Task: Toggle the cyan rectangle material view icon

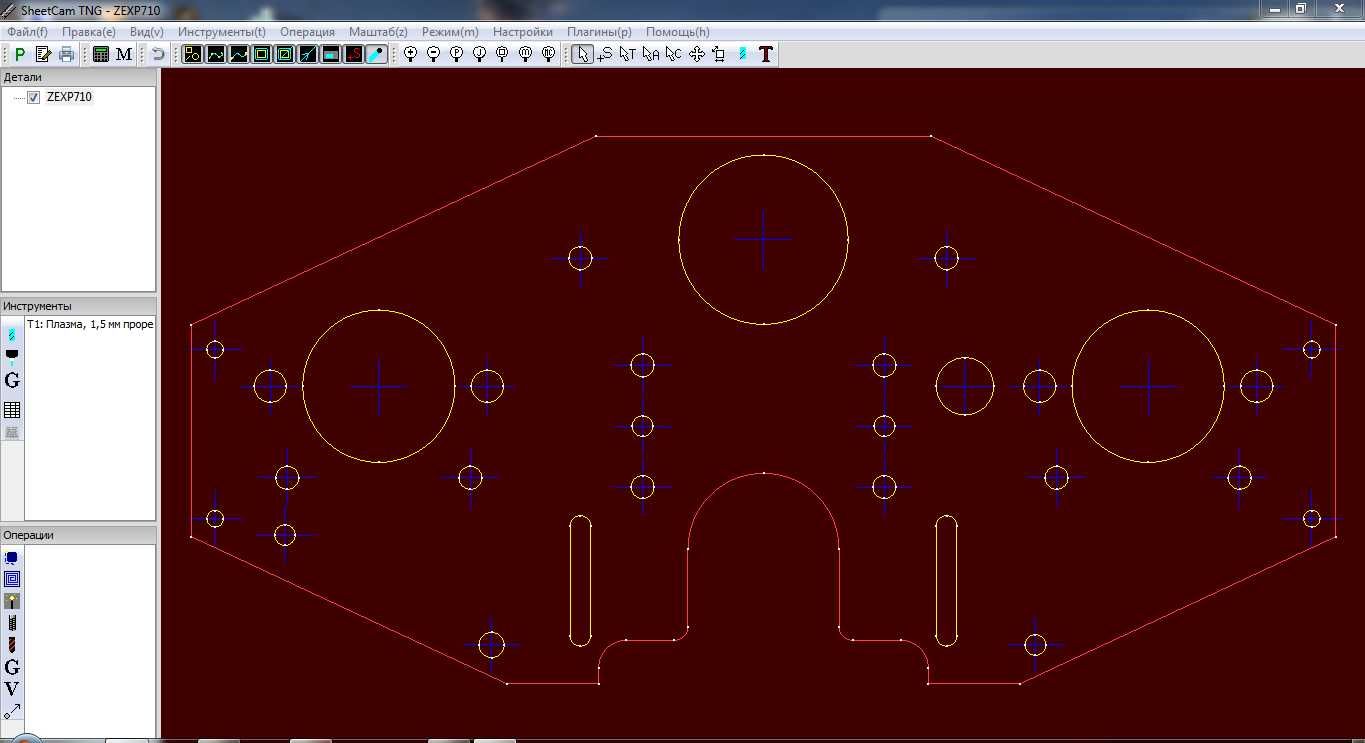Action: [x=331, y=54]
